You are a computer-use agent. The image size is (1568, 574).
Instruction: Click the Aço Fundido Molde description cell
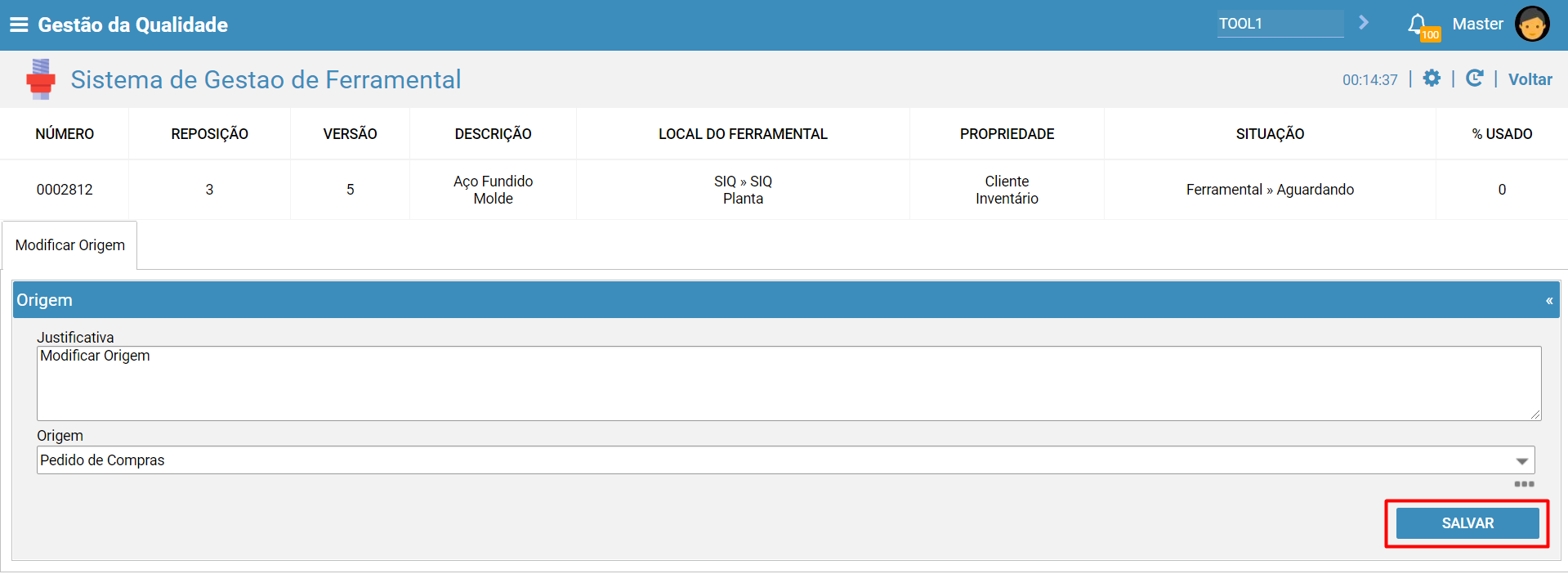click(x=493, y=190)
